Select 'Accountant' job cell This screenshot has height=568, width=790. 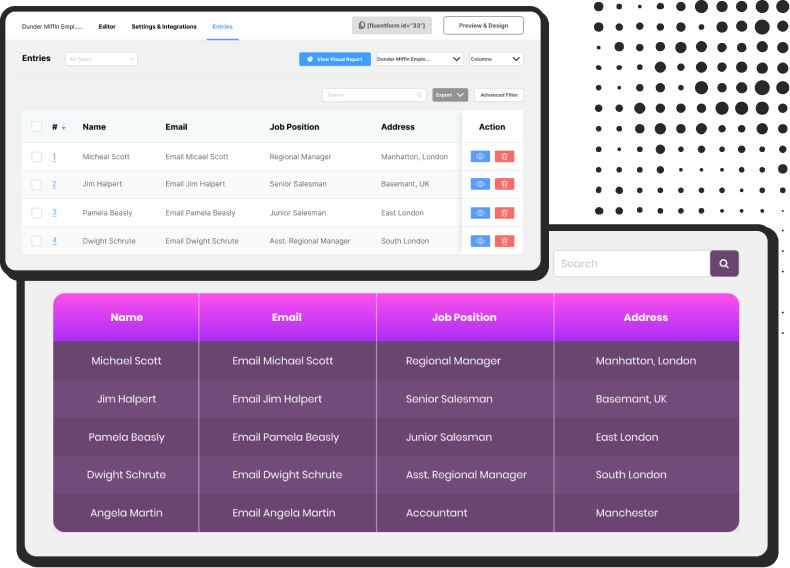coord(436,513)
